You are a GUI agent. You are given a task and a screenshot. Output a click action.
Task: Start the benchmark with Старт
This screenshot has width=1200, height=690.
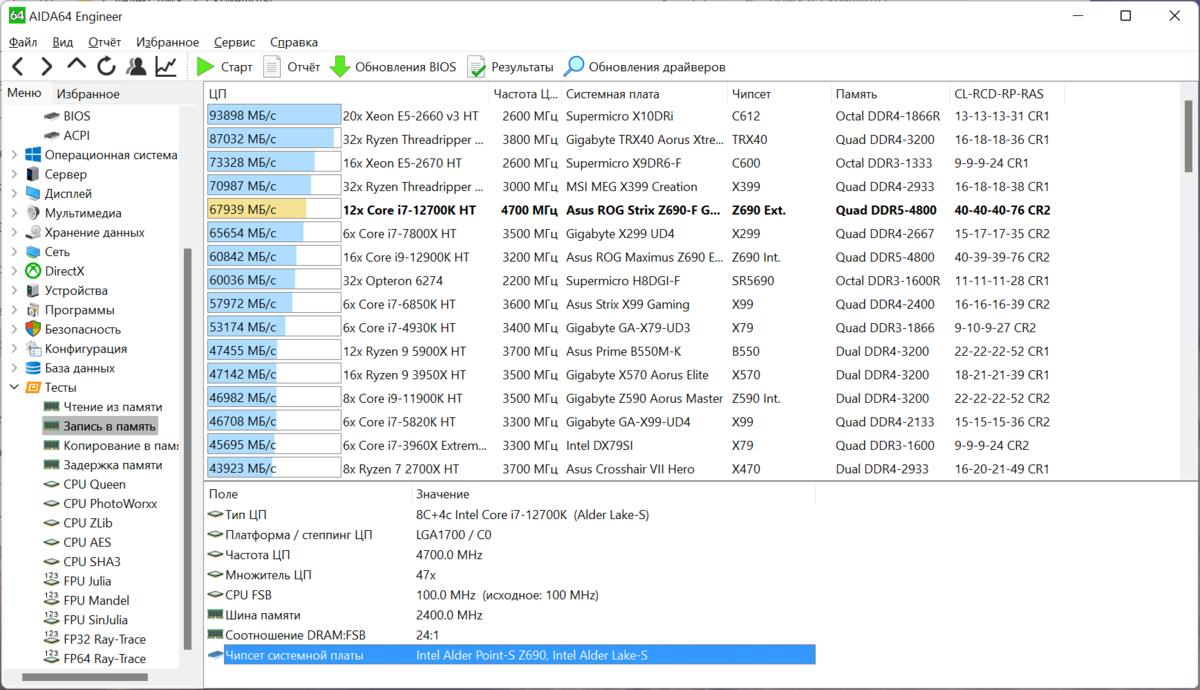pyautogui.click(x=224, y=67)
